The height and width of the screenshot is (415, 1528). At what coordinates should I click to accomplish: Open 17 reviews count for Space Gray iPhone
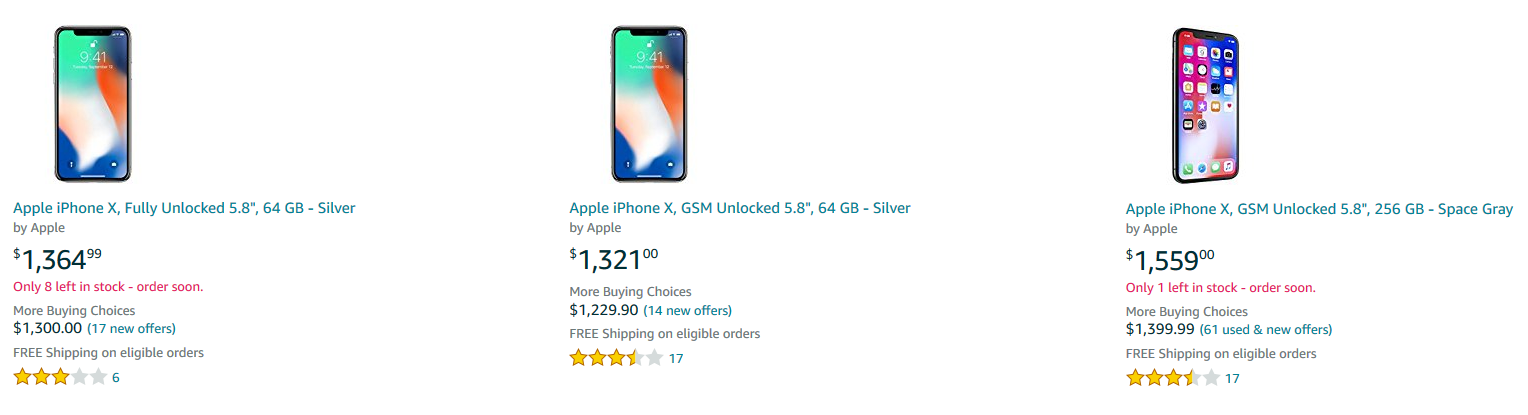[1232, 378]
